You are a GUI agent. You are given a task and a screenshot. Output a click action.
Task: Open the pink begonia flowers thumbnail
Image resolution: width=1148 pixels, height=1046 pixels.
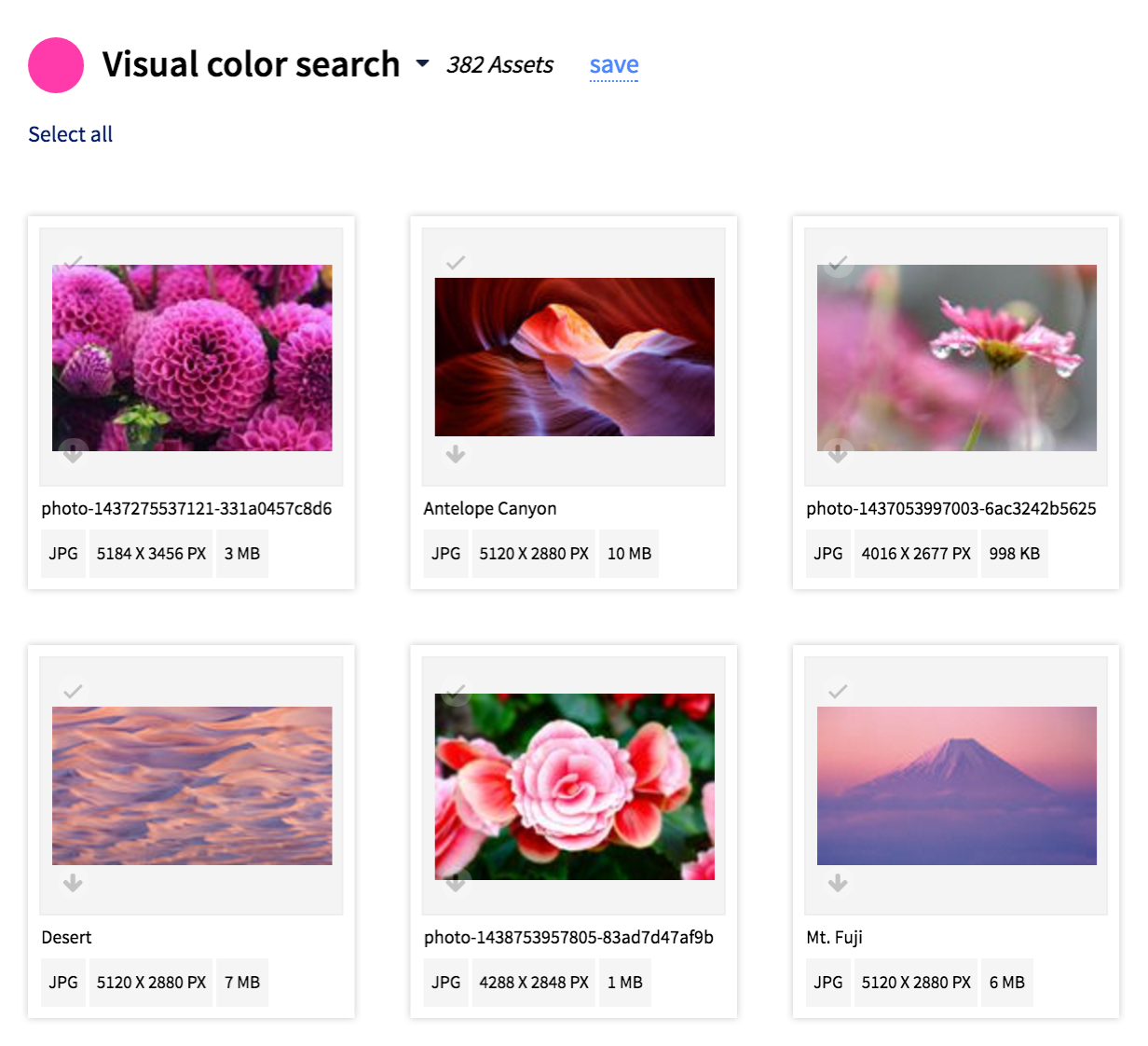tap(575, 787)
